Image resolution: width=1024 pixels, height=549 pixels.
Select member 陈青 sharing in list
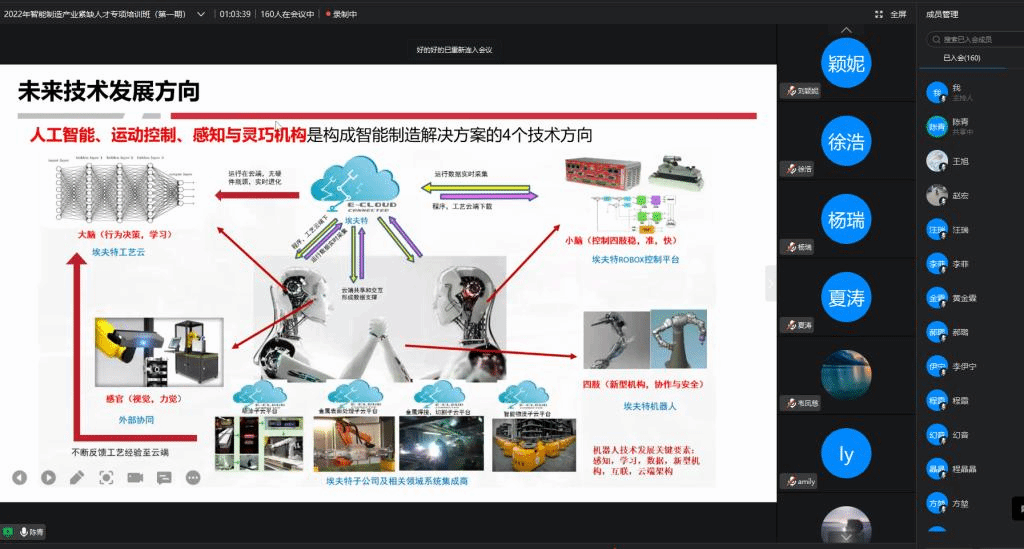pyautogui.click(x=972, y=127)
